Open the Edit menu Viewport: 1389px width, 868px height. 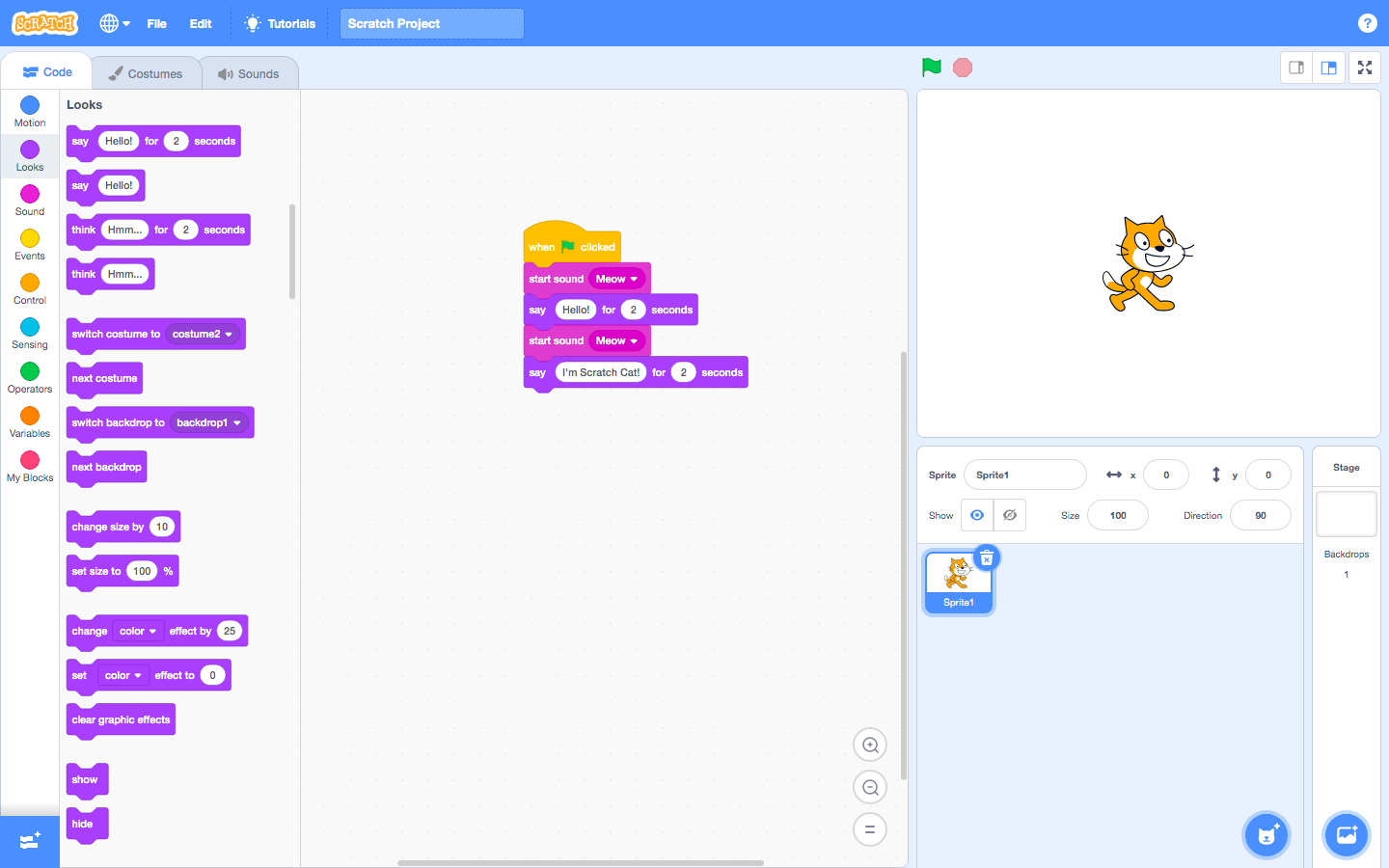click(201, 23)
